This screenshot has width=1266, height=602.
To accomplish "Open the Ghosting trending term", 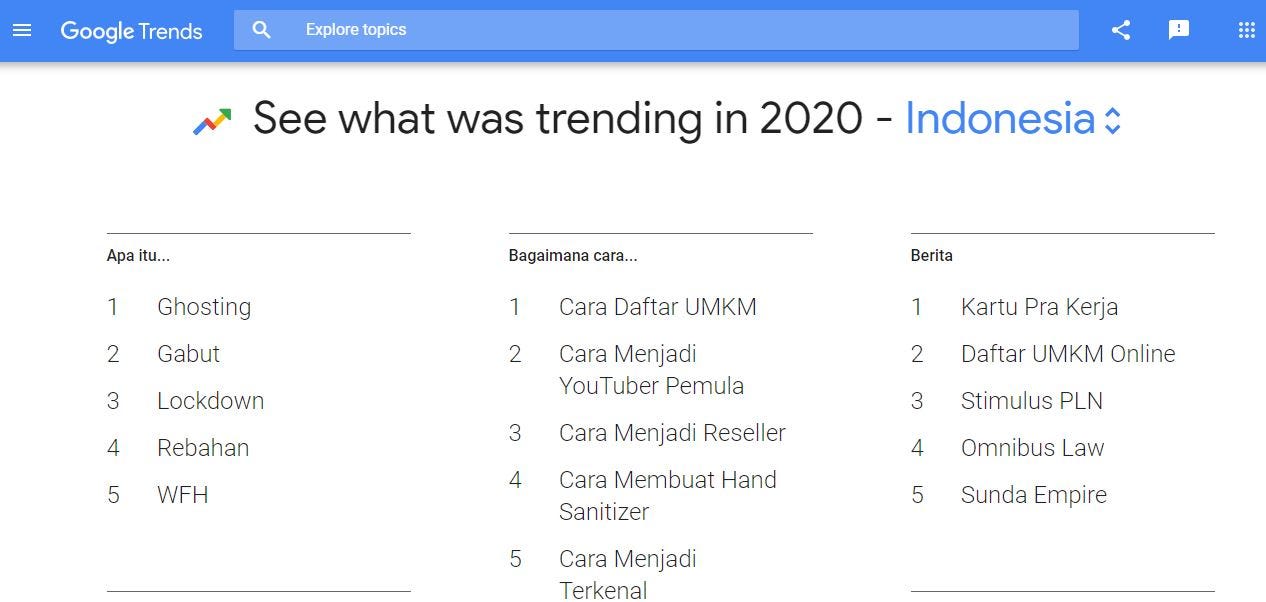I will (204, 307).
